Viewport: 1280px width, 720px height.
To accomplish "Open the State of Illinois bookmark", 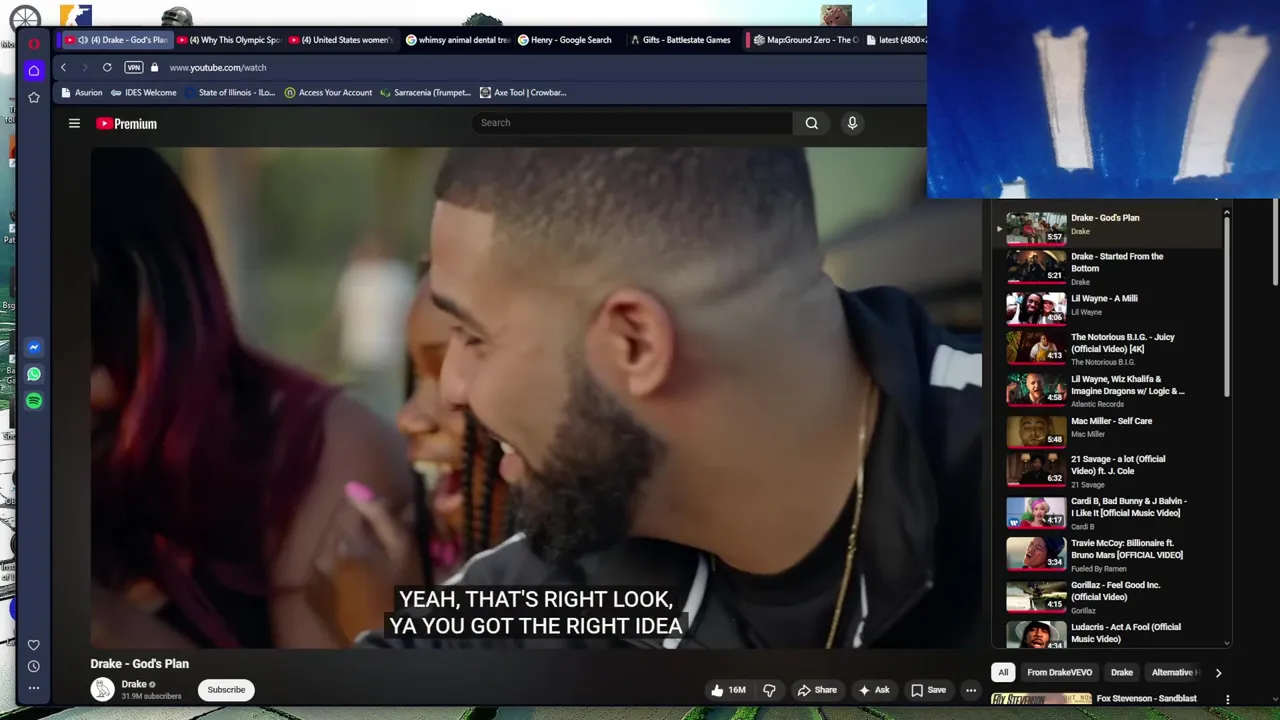I will [x=230, y=92].
